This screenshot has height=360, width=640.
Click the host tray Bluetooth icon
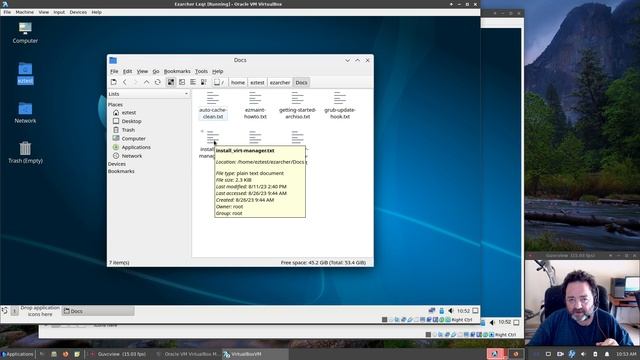pyautogui.click(x=571, y=354)
